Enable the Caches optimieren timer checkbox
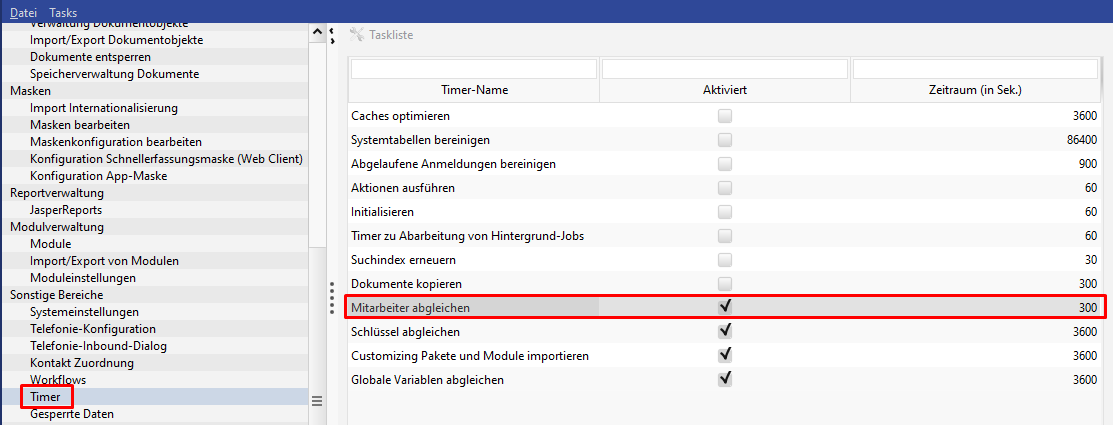The width and height of the screenshot is (1113, 425). pyautogui.click(x=725, y=116)
